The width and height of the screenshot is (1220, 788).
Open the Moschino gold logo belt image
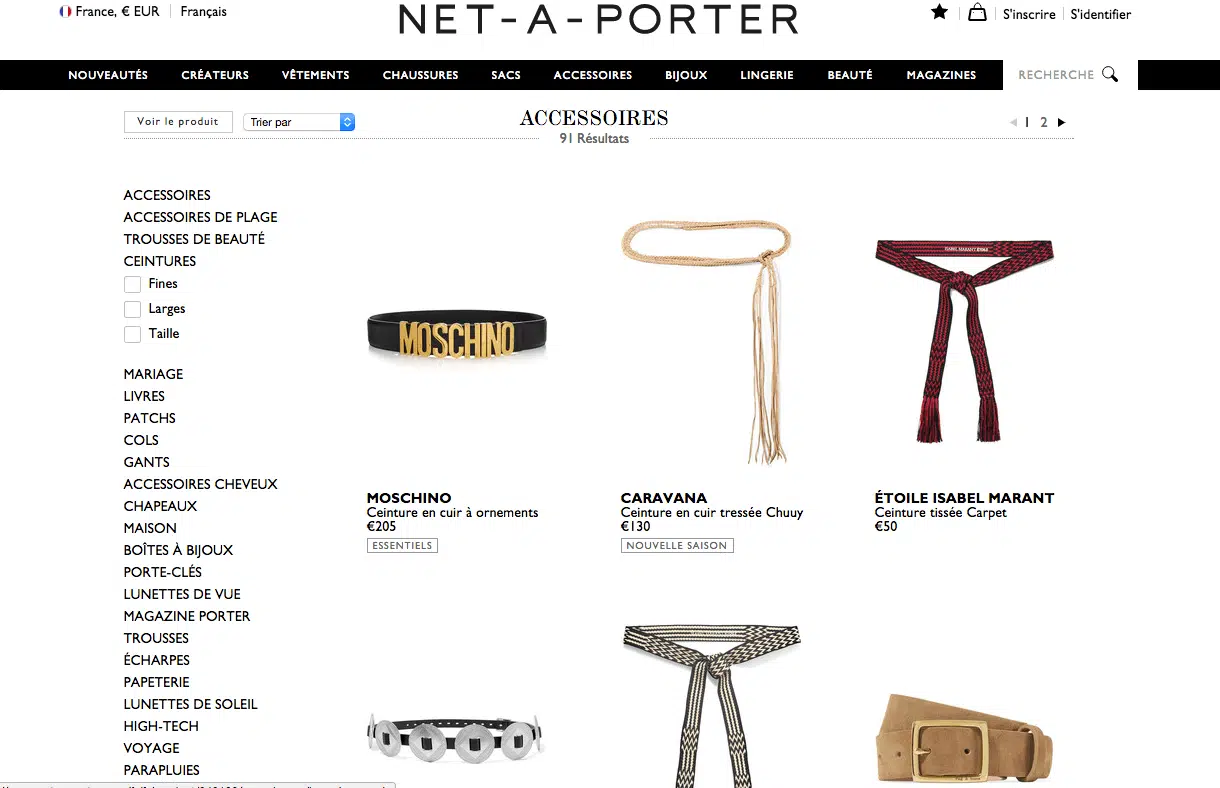pyautogui.click(x=457, y=340)
